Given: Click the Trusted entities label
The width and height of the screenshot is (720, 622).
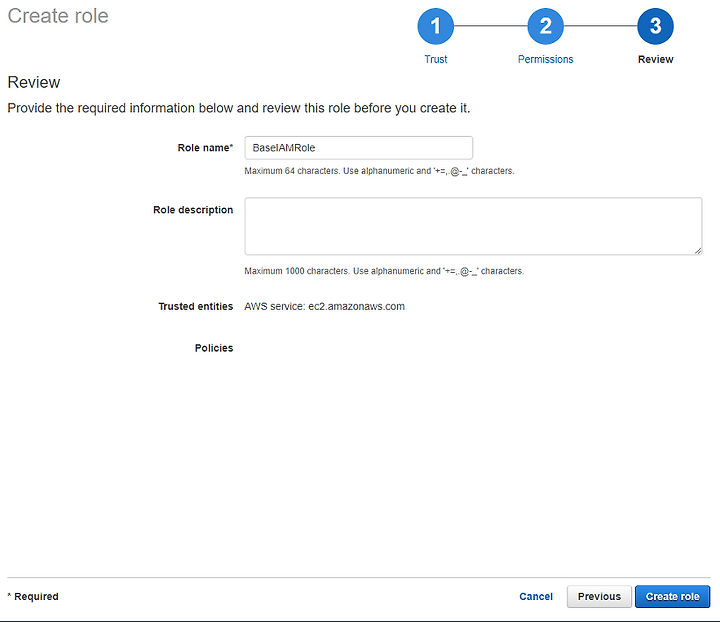Looking at the screenshot, I should pyautogui.click(x=196, y=306).
